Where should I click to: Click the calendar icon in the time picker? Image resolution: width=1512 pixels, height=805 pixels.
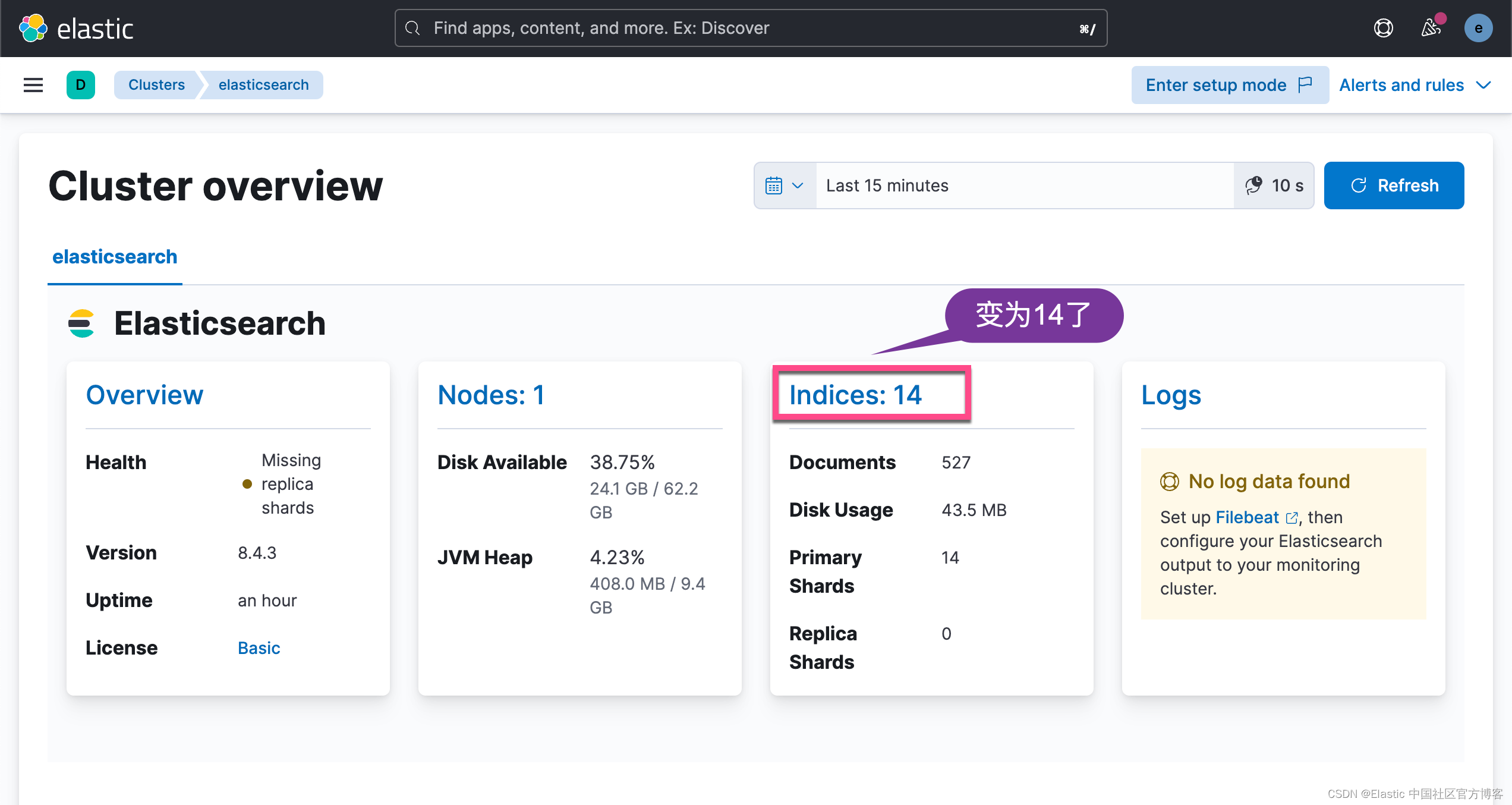click(773, 185)
